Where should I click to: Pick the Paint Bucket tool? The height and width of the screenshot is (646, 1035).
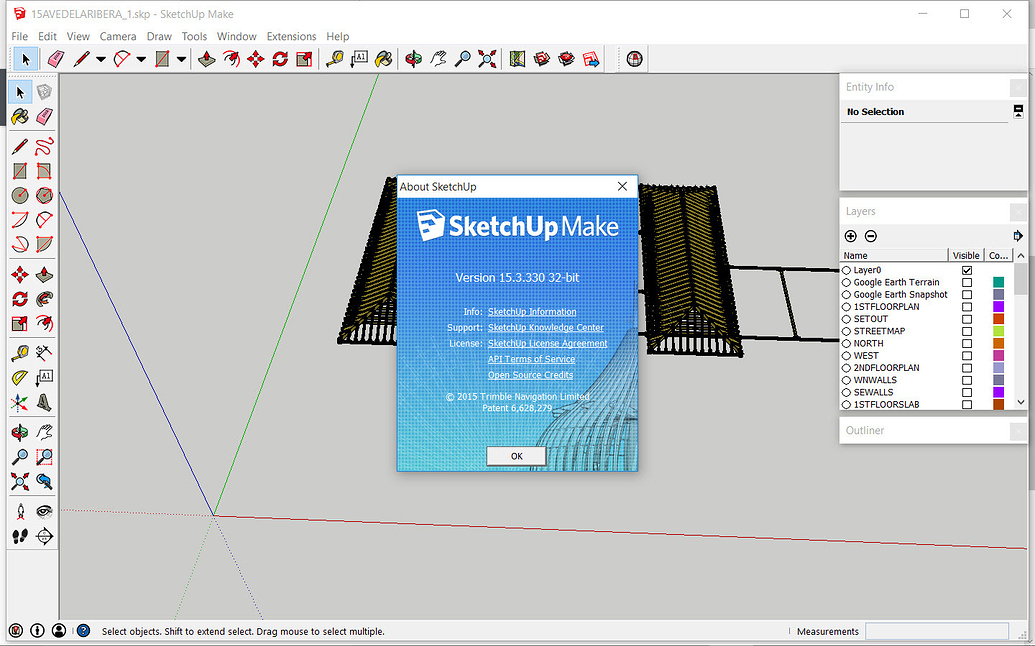tap(385, 59)
